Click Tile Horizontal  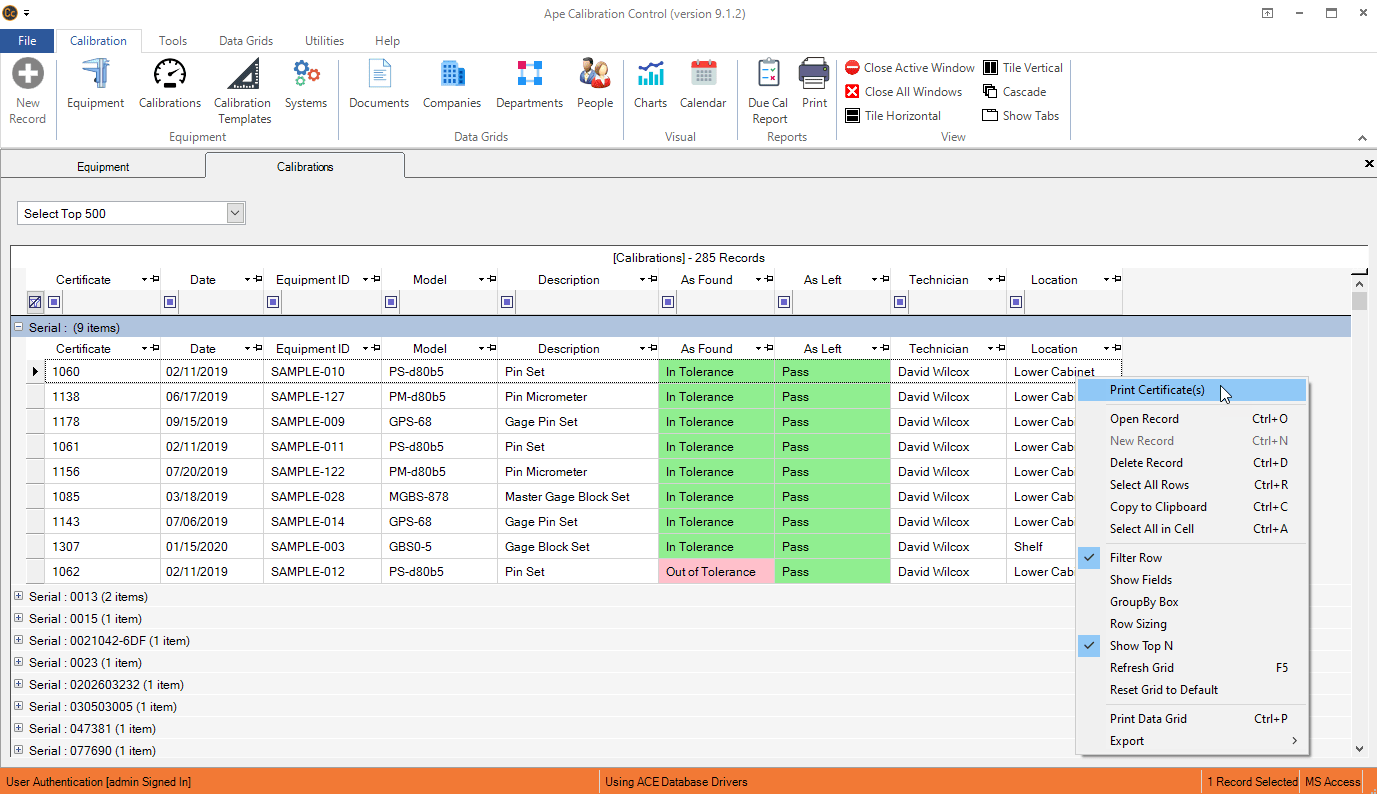tap(893, 116)
